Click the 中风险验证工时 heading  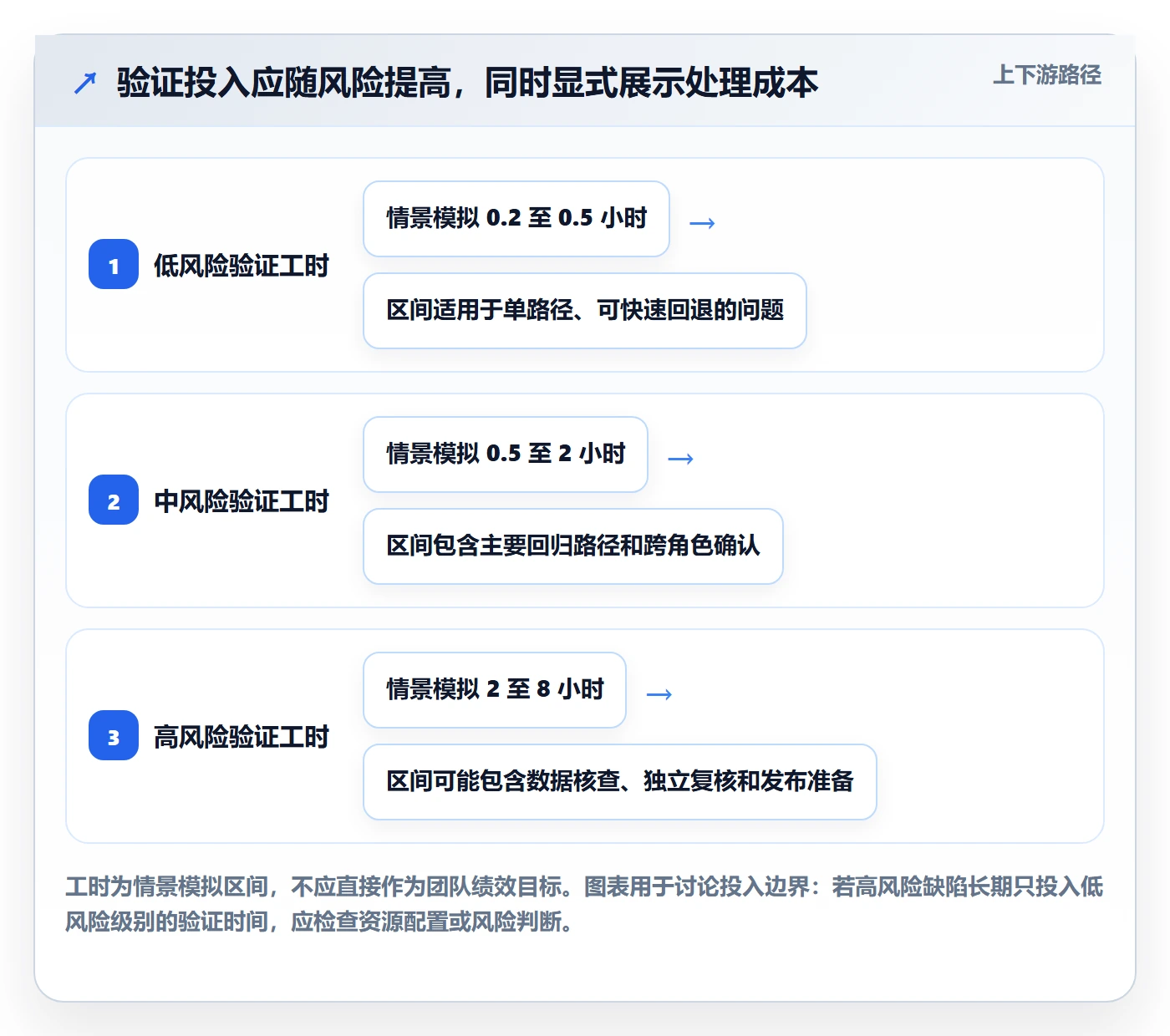[x=242, y=501]
